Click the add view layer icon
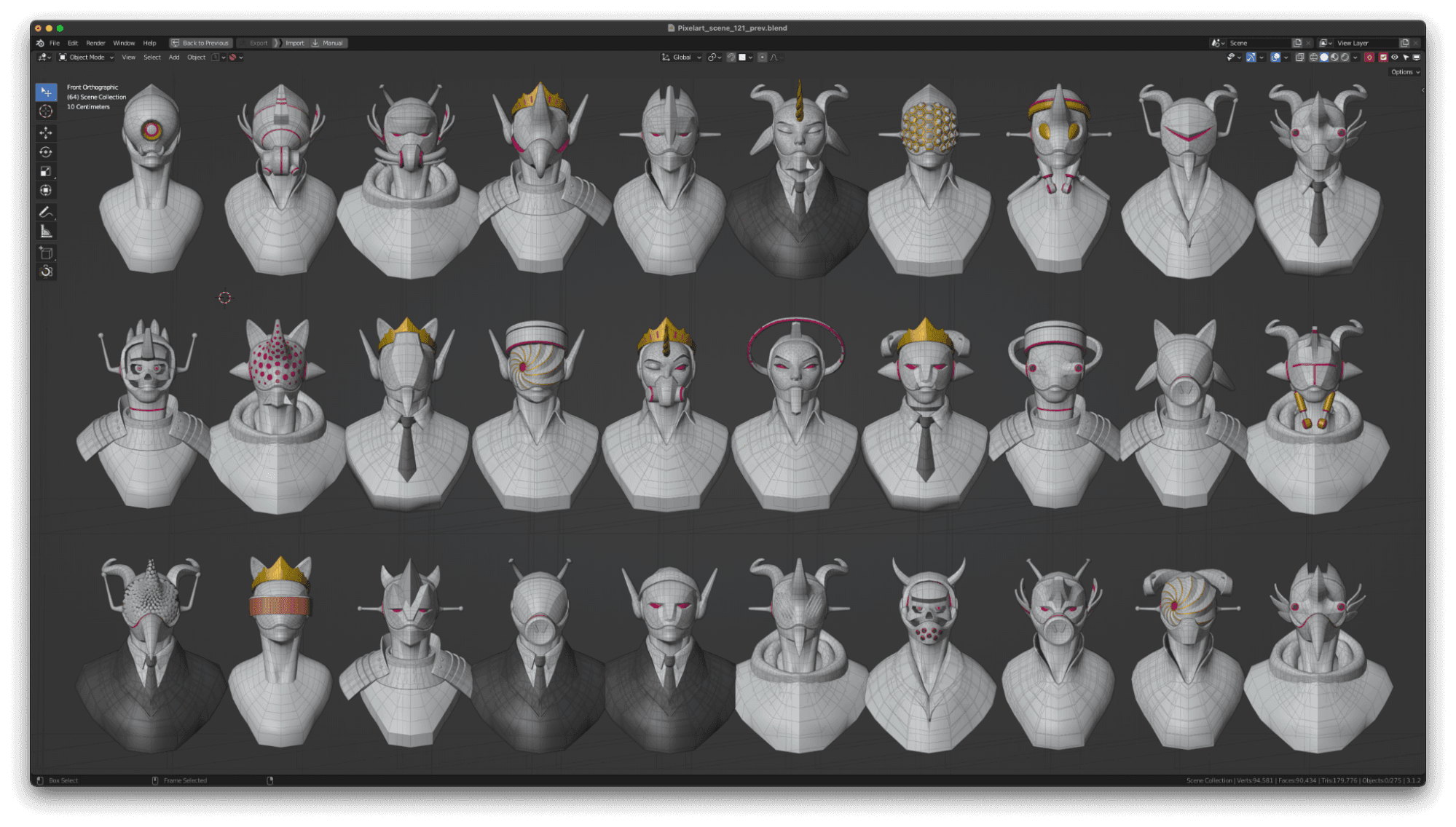Viewport: 1456px width, 827px height. click(1404, 43)
